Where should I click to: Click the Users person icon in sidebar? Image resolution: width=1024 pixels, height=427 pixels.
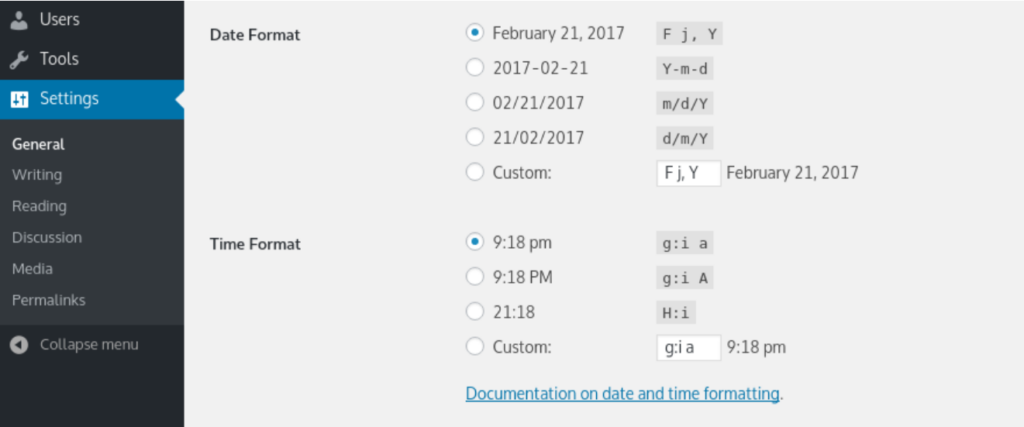coord(19,19)
